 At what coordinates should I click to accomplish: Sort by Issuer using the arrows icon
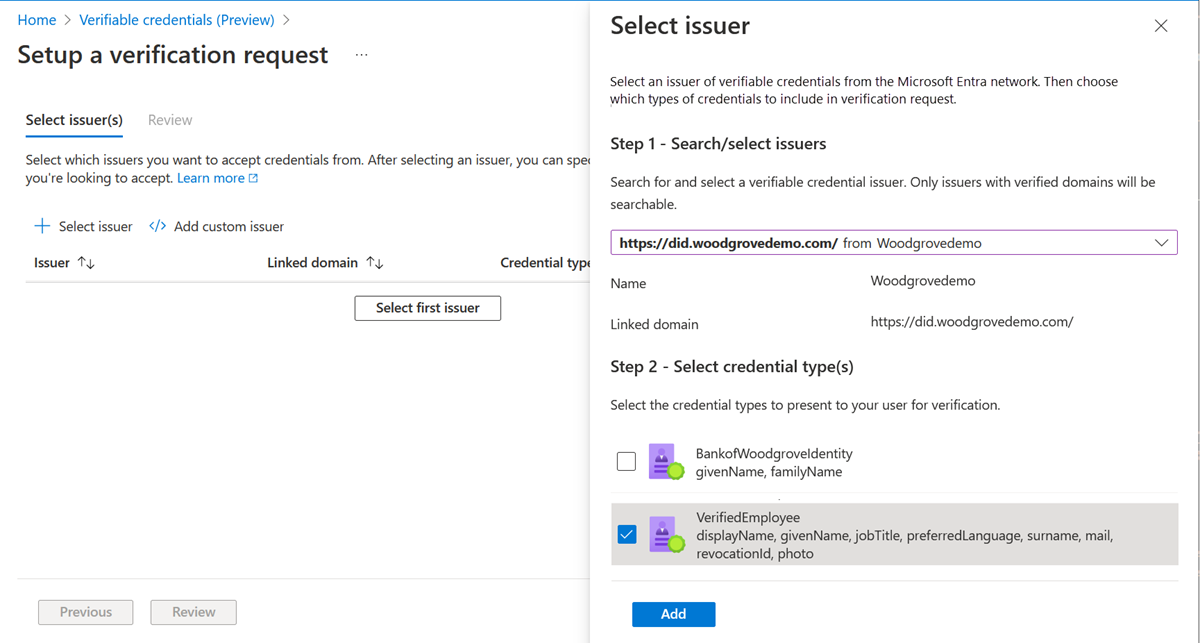(87, 263)
